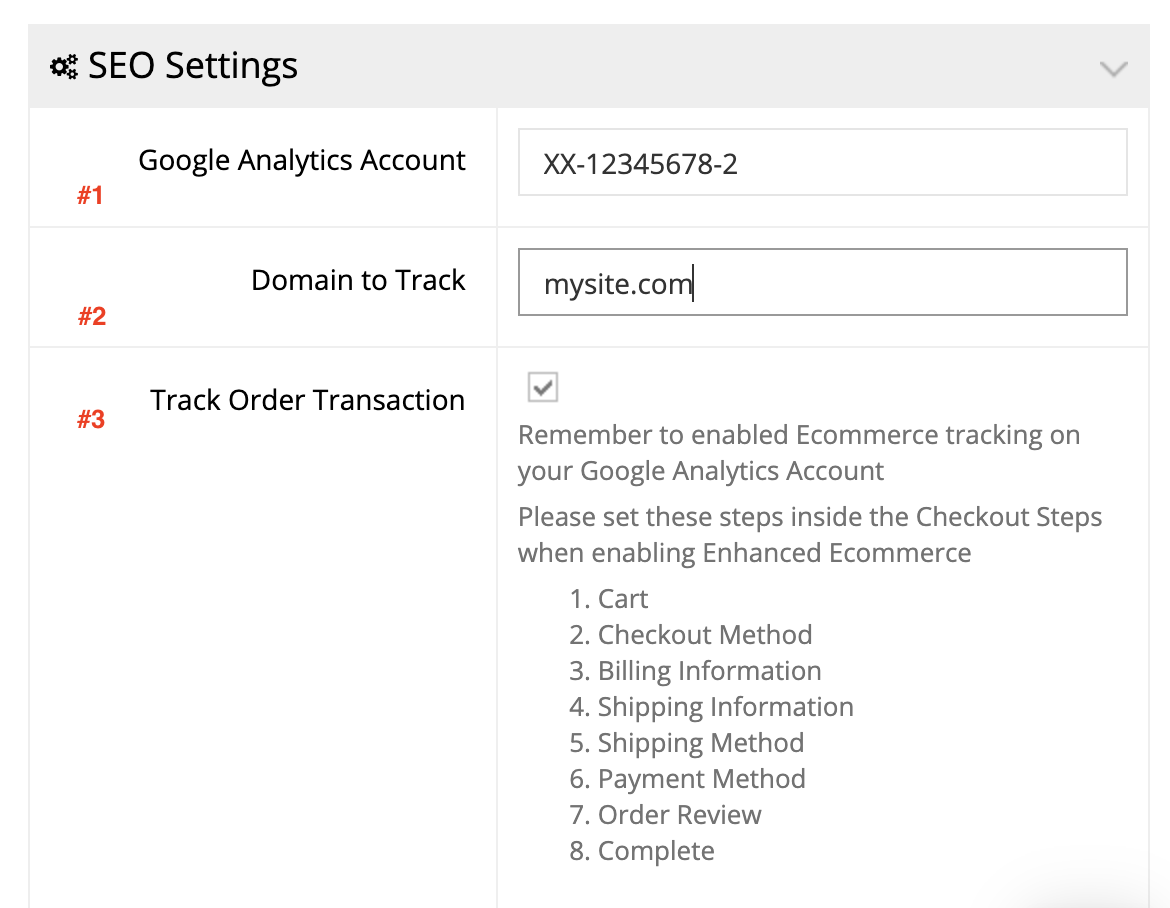Click the Ecommerce tracking reminder text
The height and width of the screenshot is (908, 1170).
pos(798,452)
